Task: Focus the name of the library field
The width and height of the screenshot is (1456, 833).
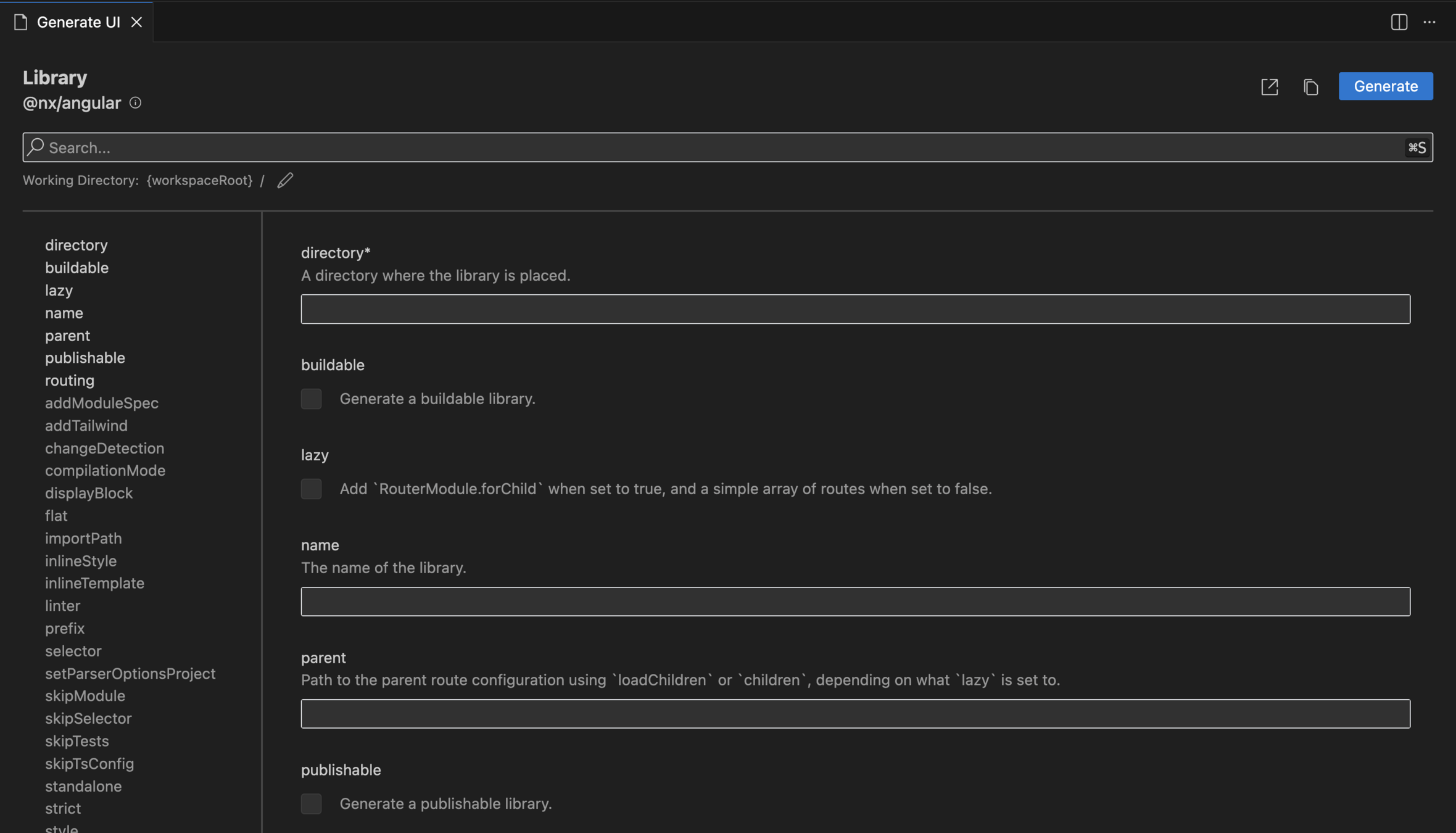Action: (x=855, y=602)
